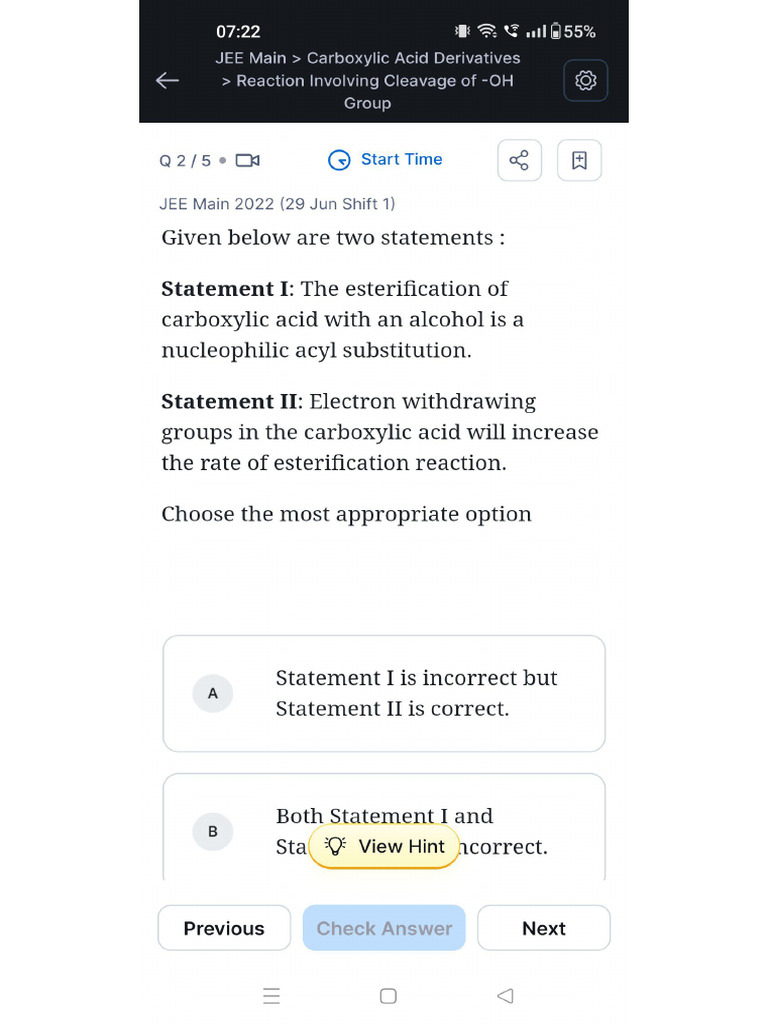Go to Previous question

coord(224,928)
